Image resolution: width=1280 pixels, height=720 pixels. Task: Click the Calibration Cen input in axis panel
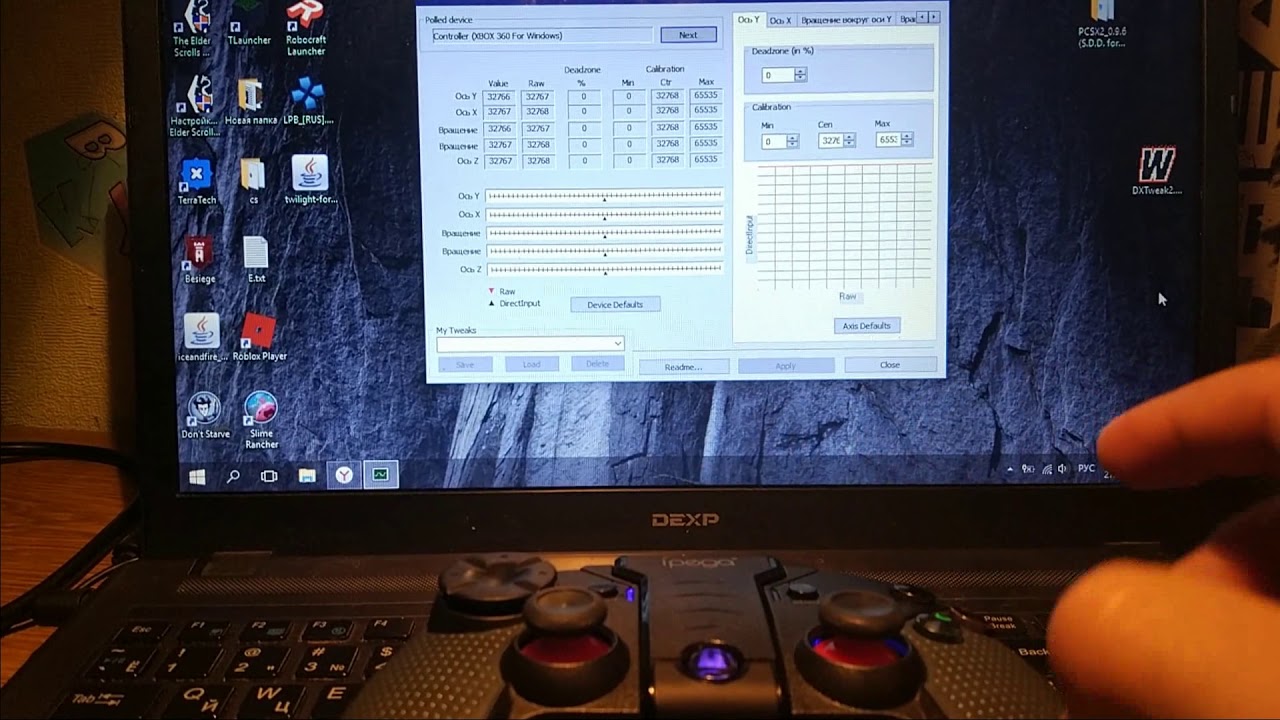coord(831,141)
